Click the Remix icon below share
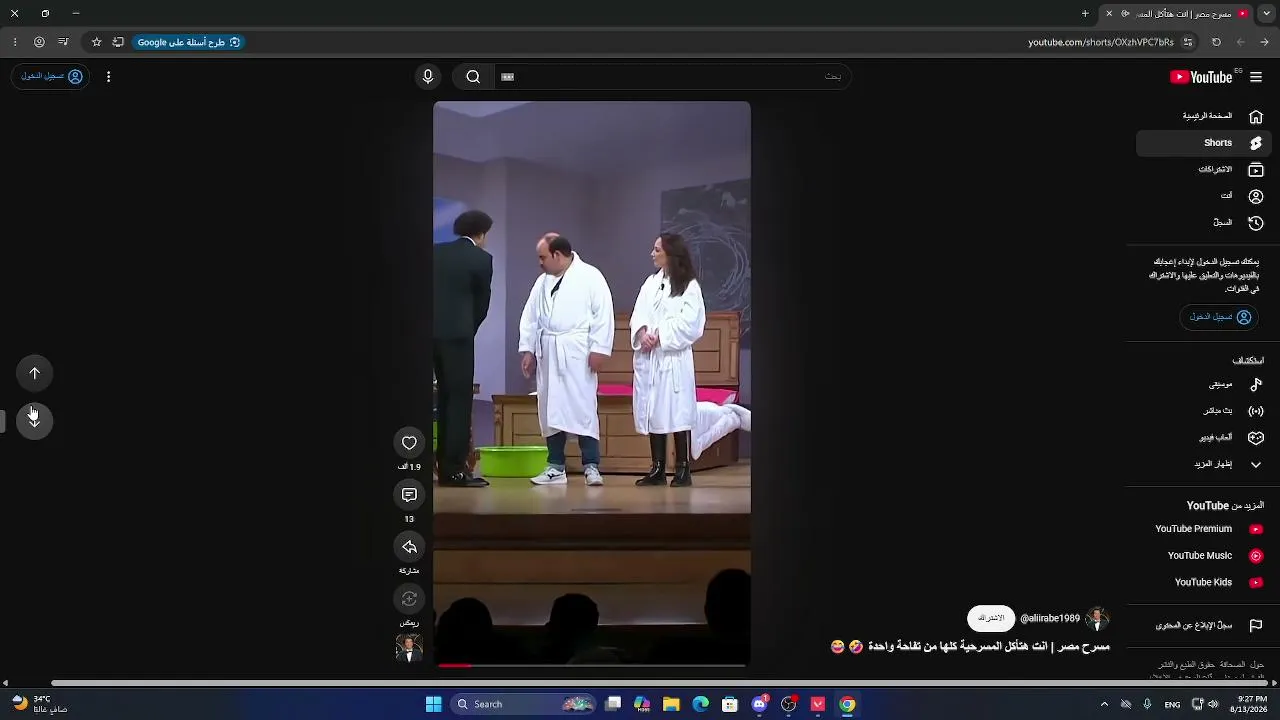The height and width of the screenshot is (720, 1280). click(x=409, y=599)
